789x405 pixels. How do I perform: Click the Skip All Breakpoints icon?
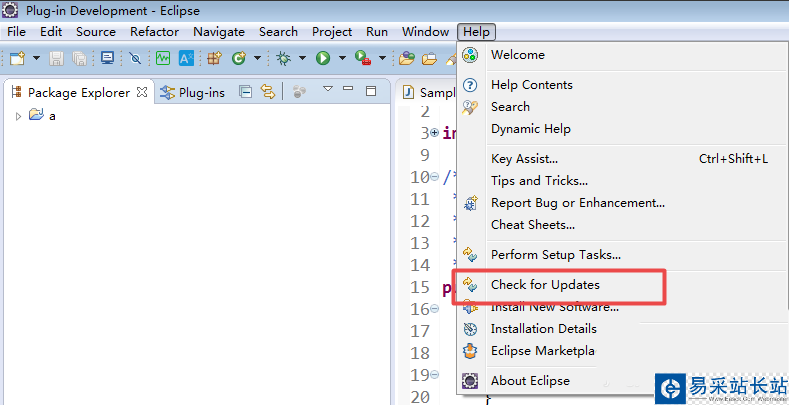(x=135, y=58)
